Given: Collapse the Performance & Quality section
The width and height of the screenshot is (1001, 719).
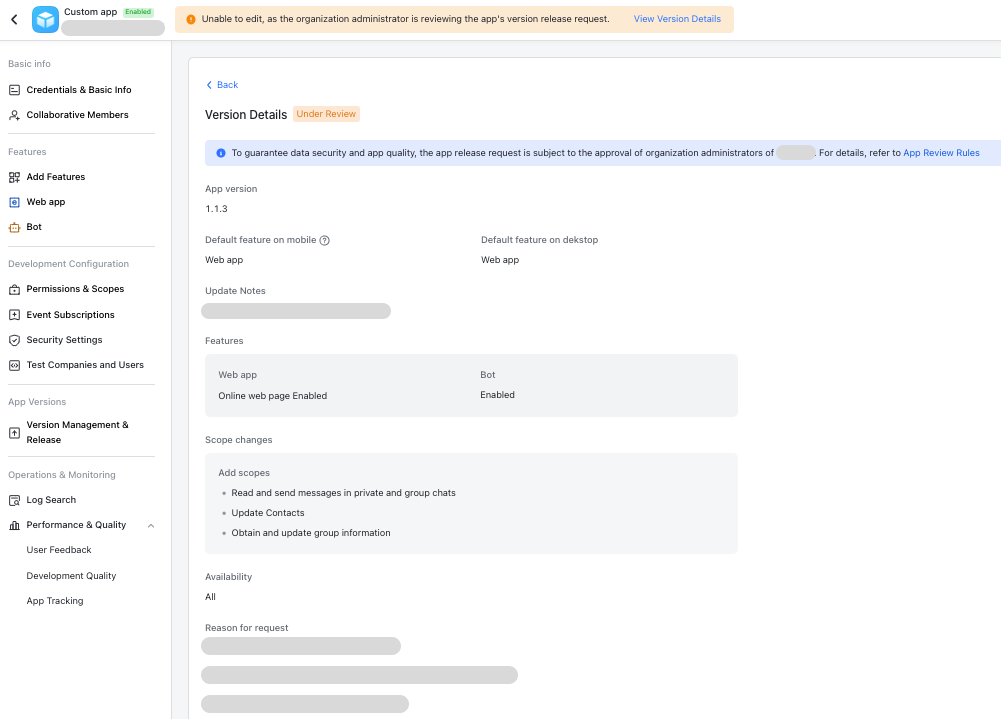Looking at the screenshot, I should pos(151,524).
